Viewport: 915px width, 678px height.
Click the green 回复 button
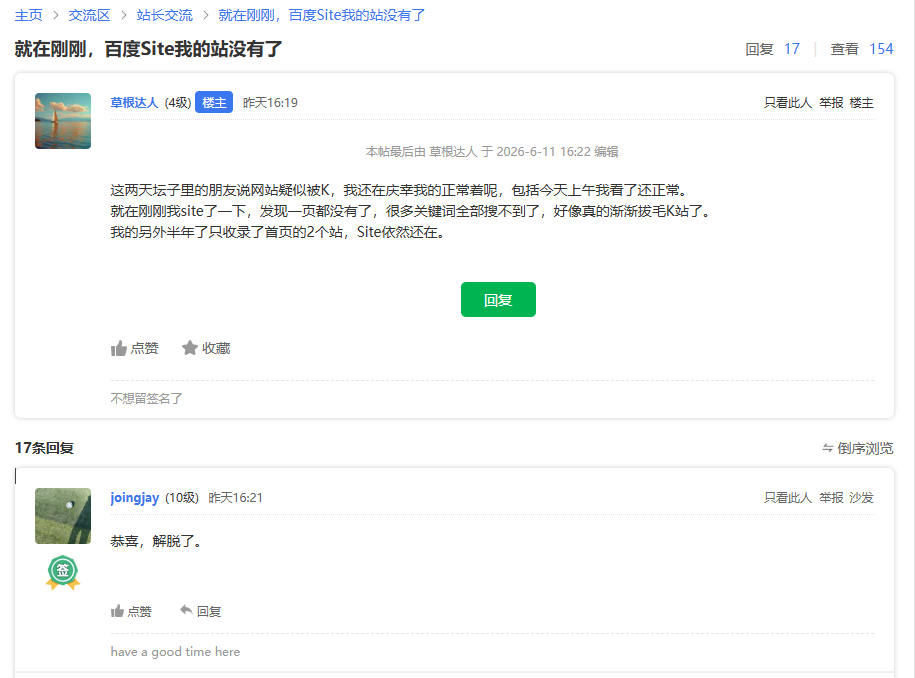click(498, 299)
